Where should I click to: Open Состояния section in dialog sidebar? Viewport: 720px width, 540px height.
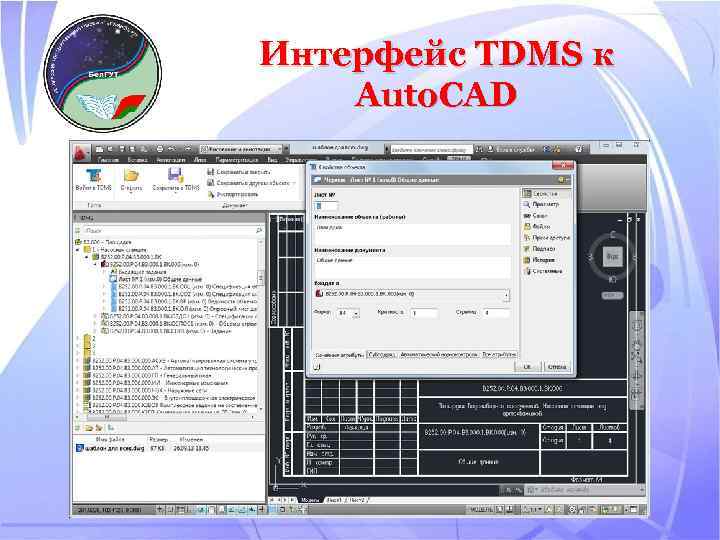point(543,271)
